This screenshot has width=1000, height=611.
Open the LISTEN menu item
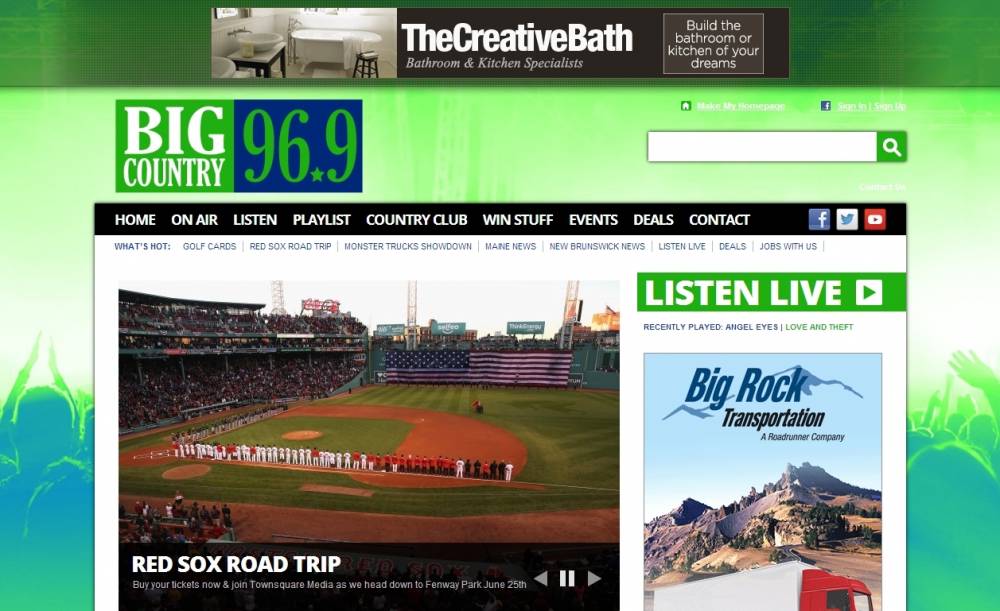tap(255, 220)
